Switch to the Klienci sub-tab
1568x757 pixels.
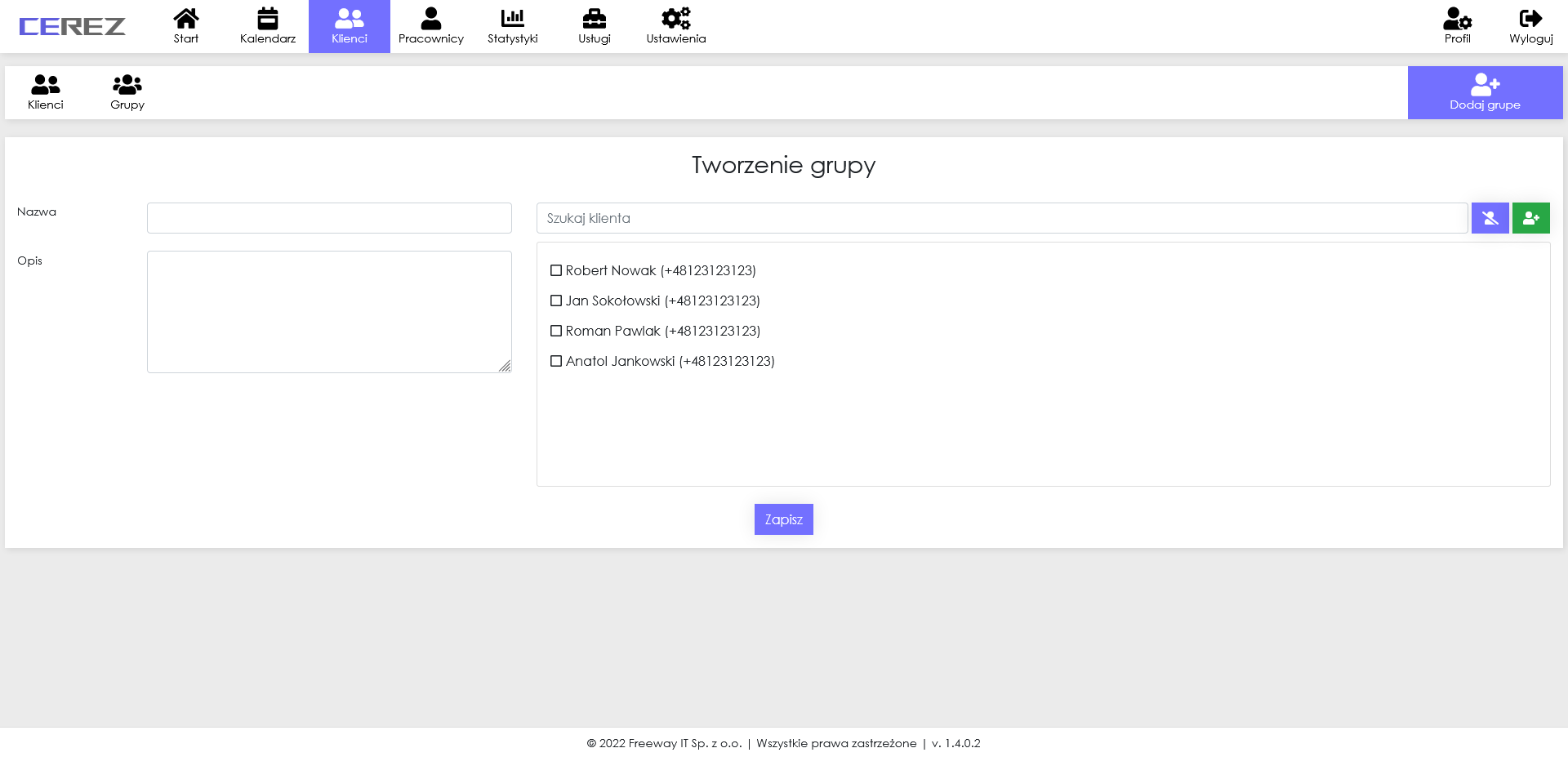(46, 92)
